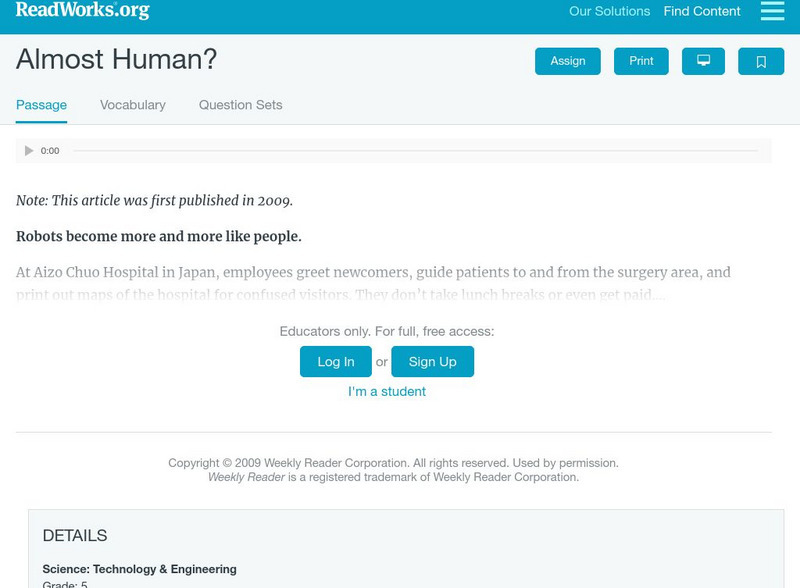Click the DETAILS section heading
Viewport: 800px width, 588px height.
75,536
